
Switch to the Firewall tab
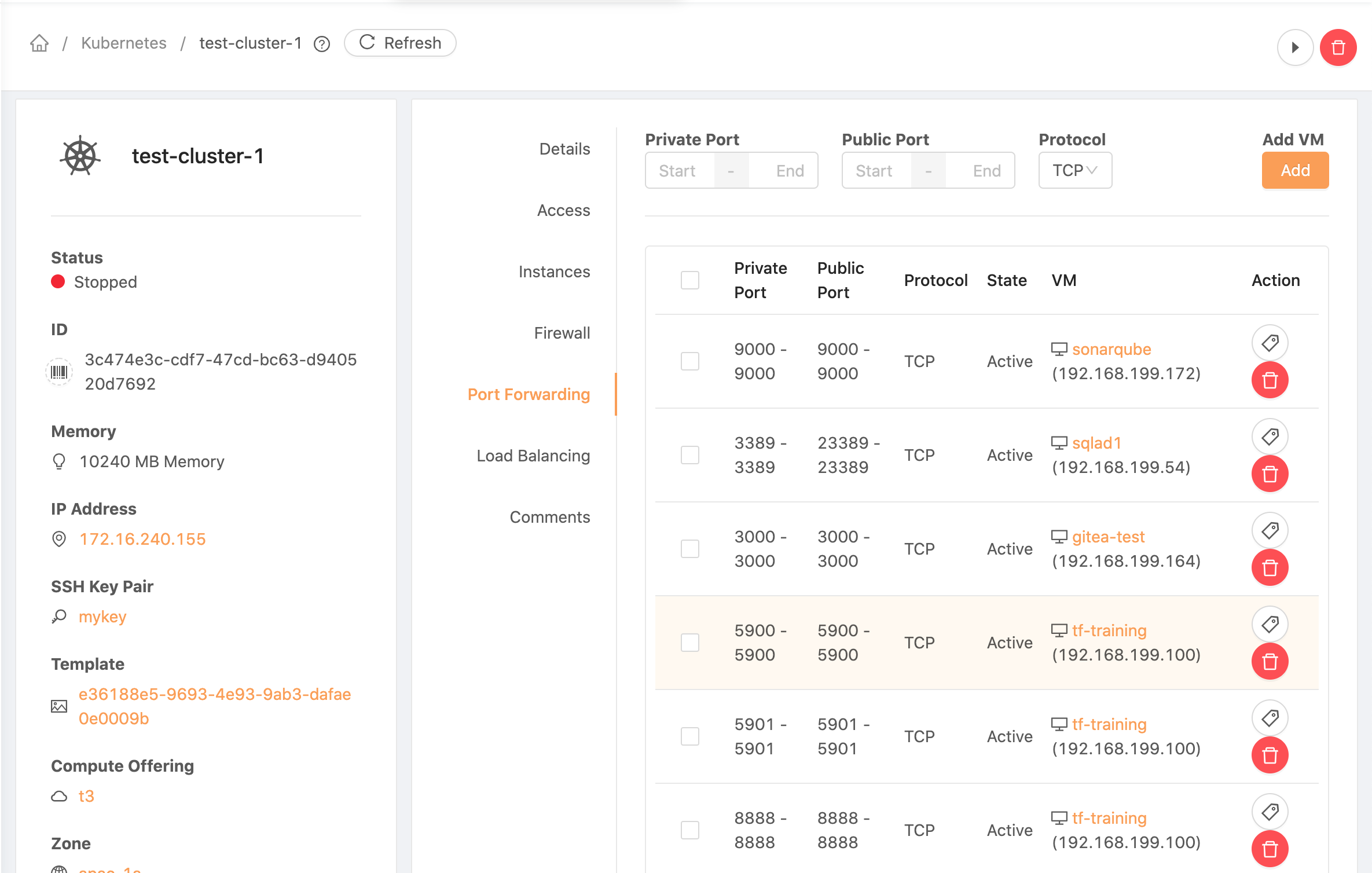tap(562, 333)
